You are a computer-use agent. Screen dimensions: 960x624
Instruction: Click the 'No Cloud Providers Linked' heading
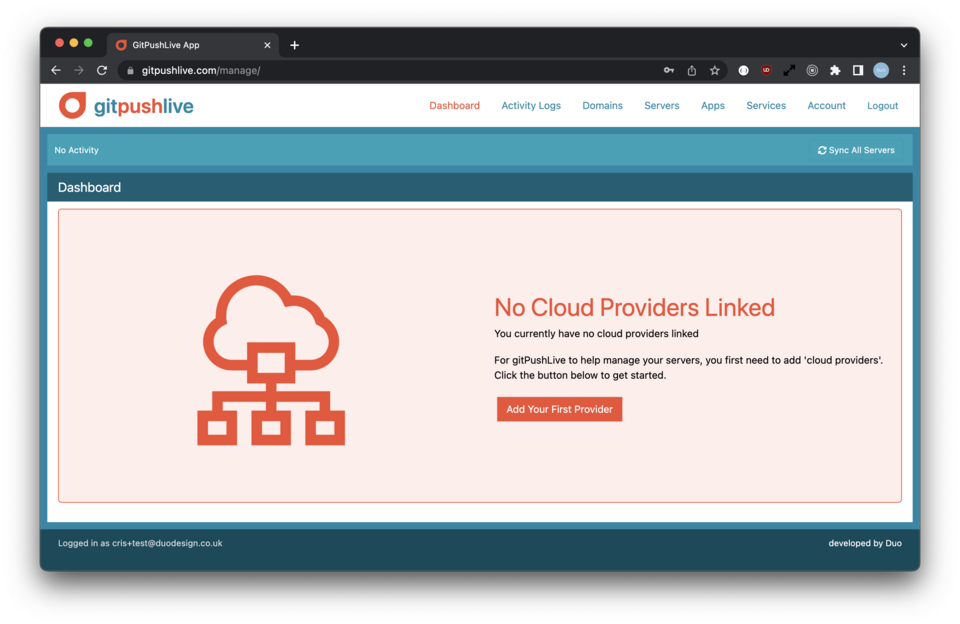point(634,307)
